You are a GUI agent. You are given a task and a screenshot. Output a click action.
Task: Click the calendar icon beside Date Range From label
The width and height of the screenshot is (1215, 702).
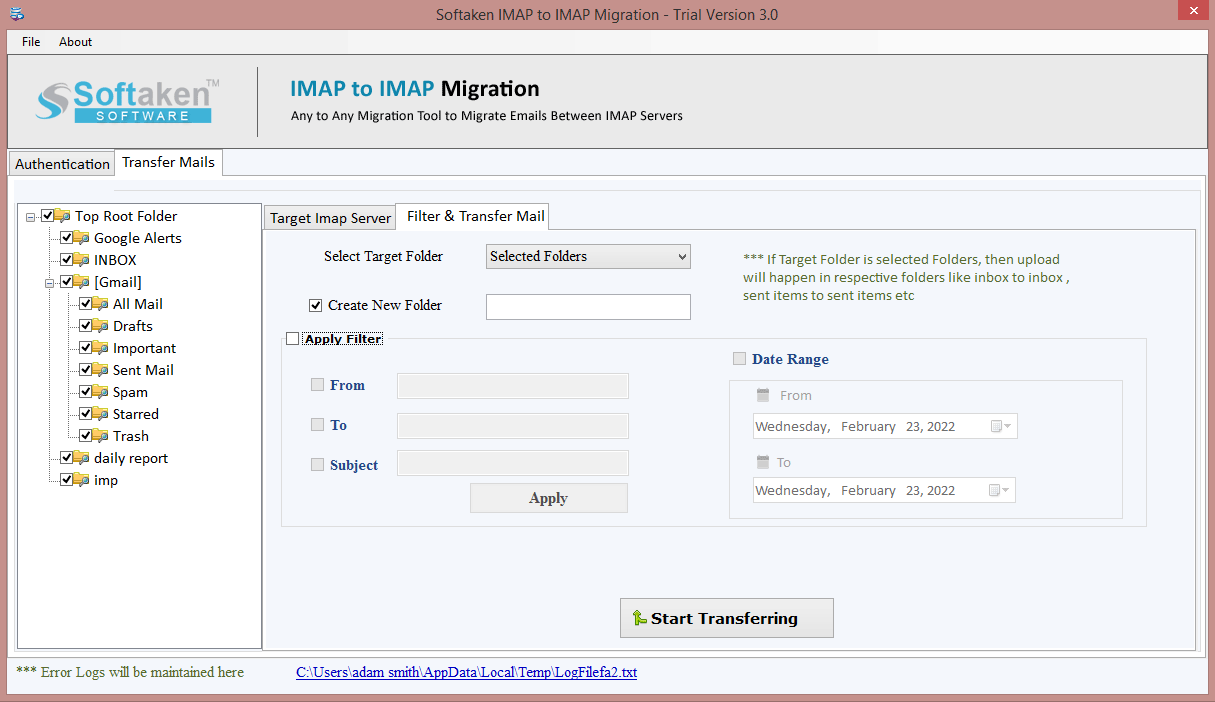pyautogui.click(x=764, y=395)
